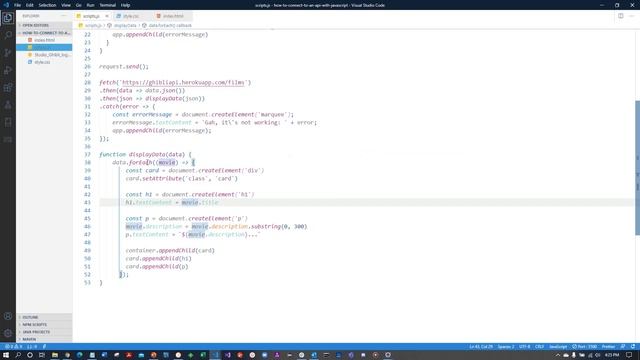Switch to the style.css tab
640x360 pixels.
pos(131,16)
